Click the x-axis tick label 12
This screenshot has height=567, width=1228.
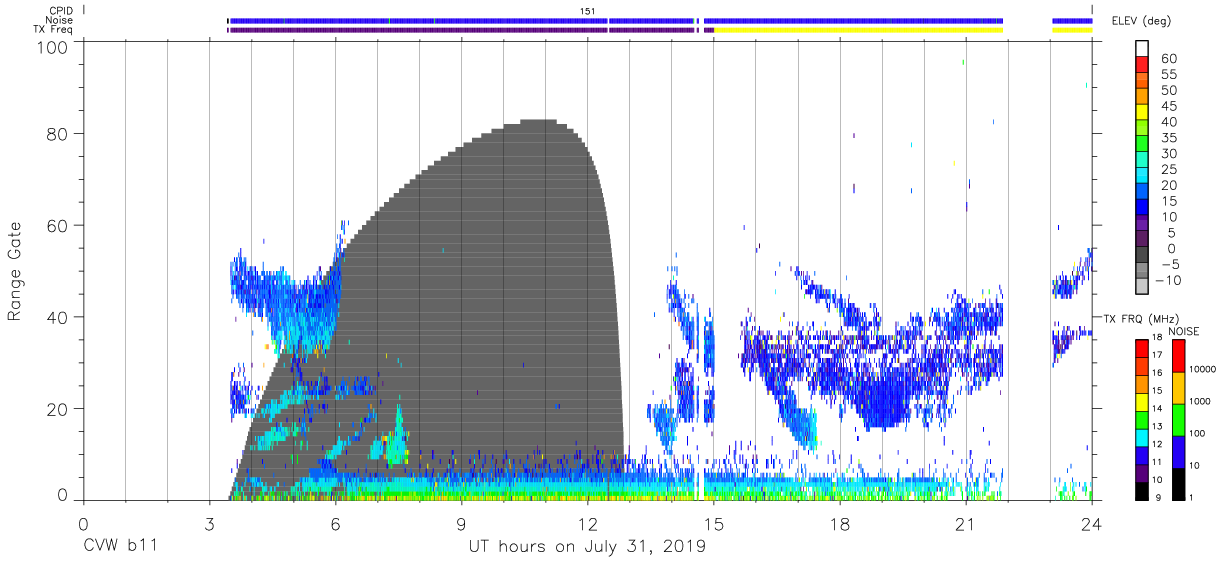[587, 523]
